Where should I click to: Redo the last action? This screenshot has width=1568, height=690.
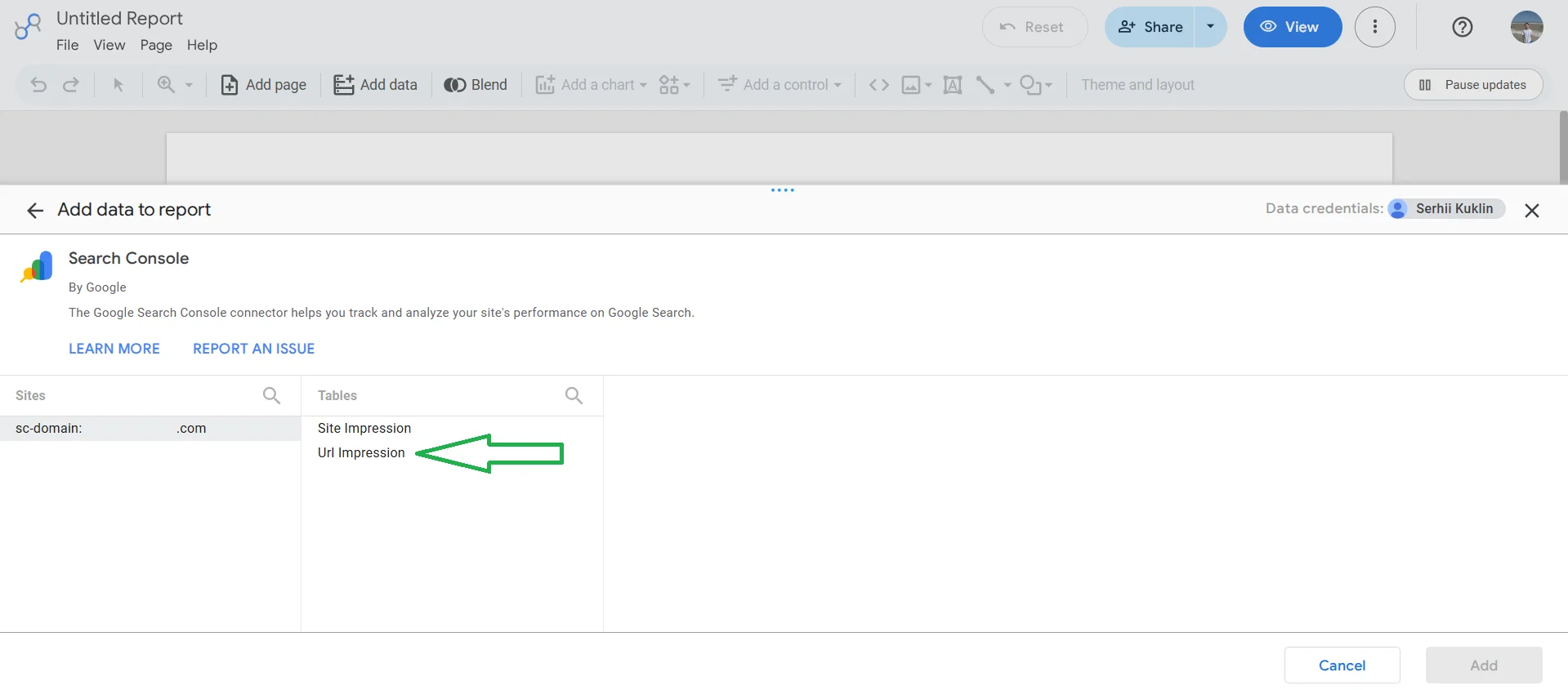71,85
